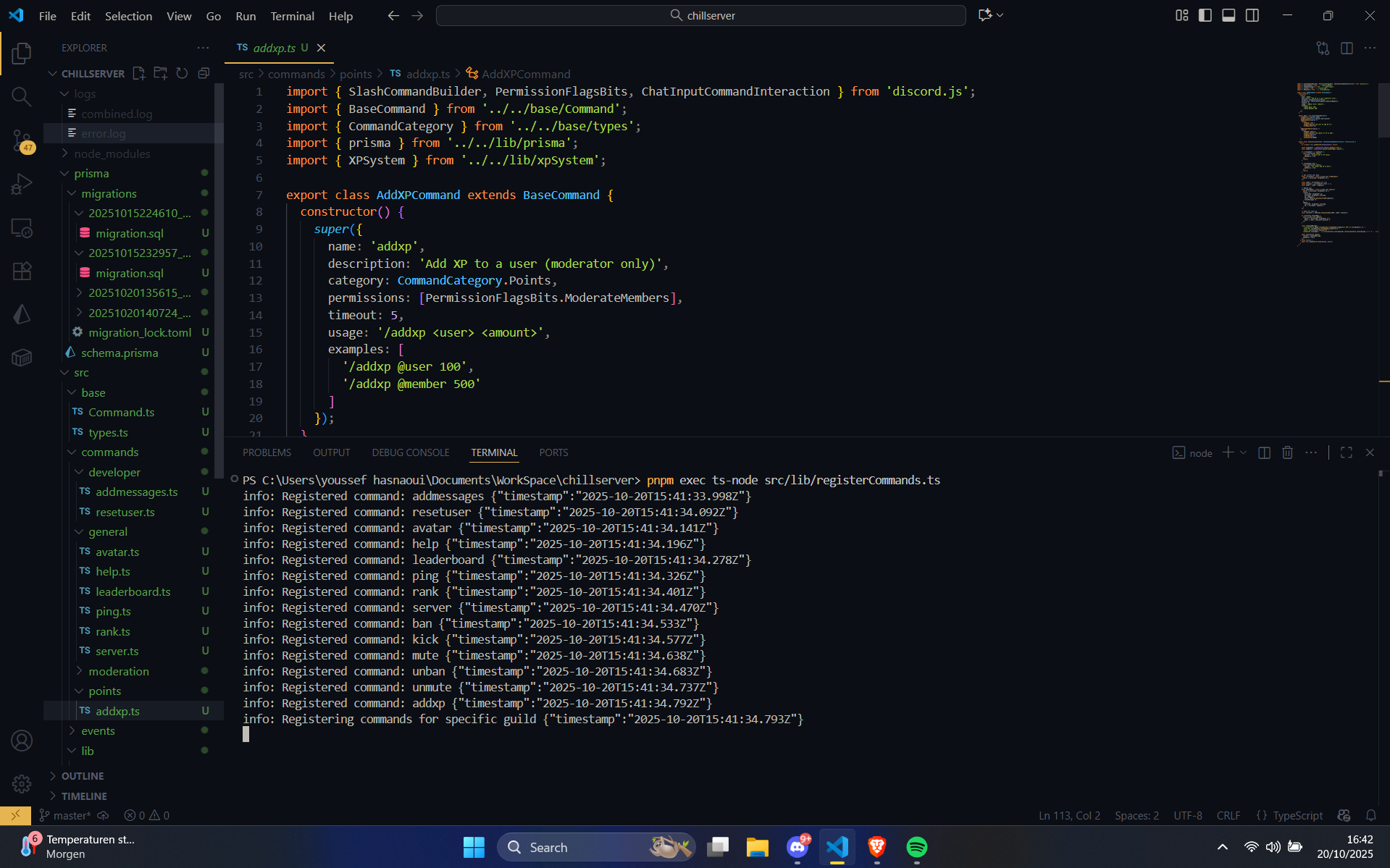Refresh the explorer file tree
1390x868 pixels.
[x=182, y=73]
